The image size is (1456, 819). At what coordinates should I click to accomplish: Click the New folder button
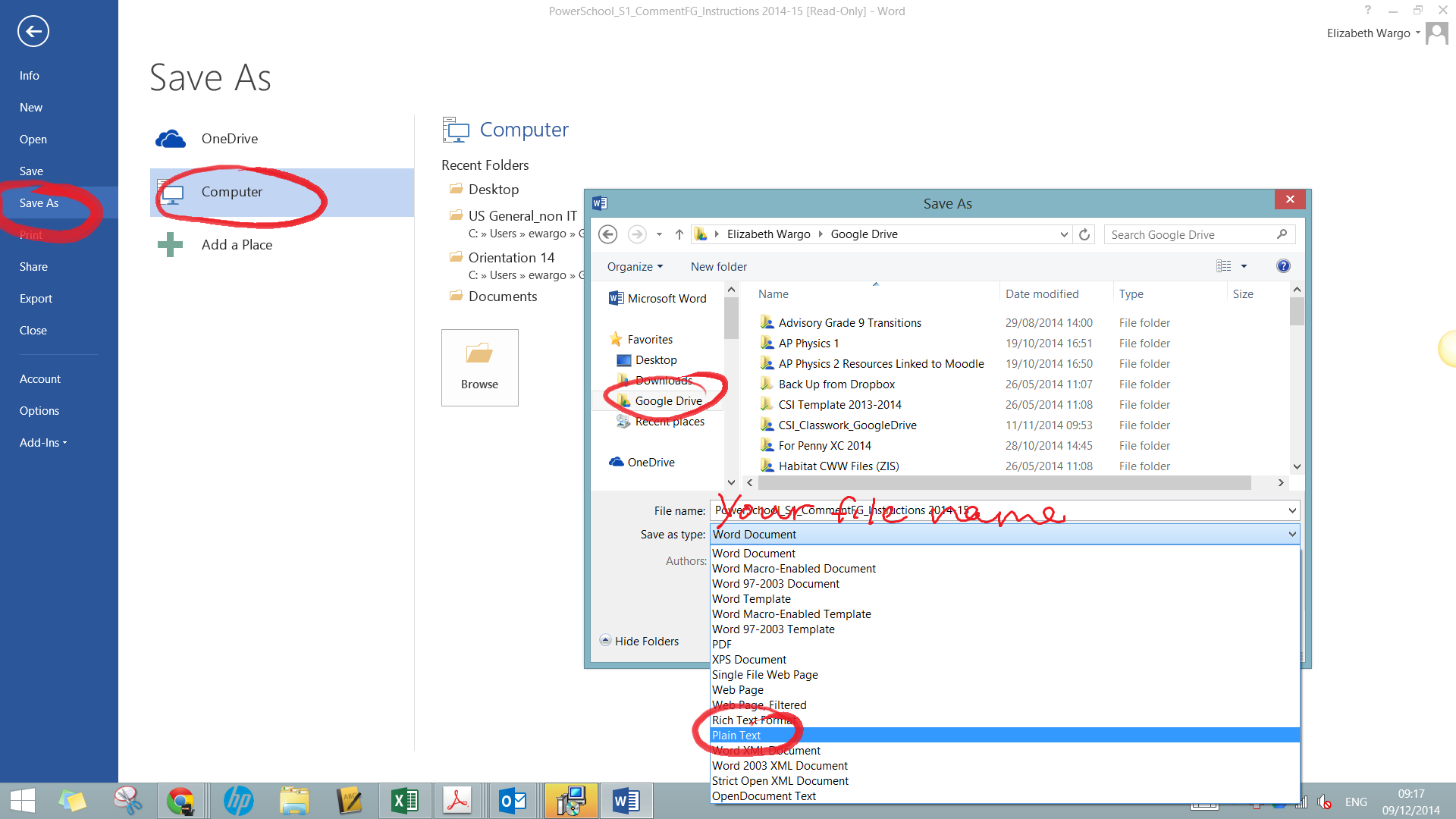coord(718,267)
